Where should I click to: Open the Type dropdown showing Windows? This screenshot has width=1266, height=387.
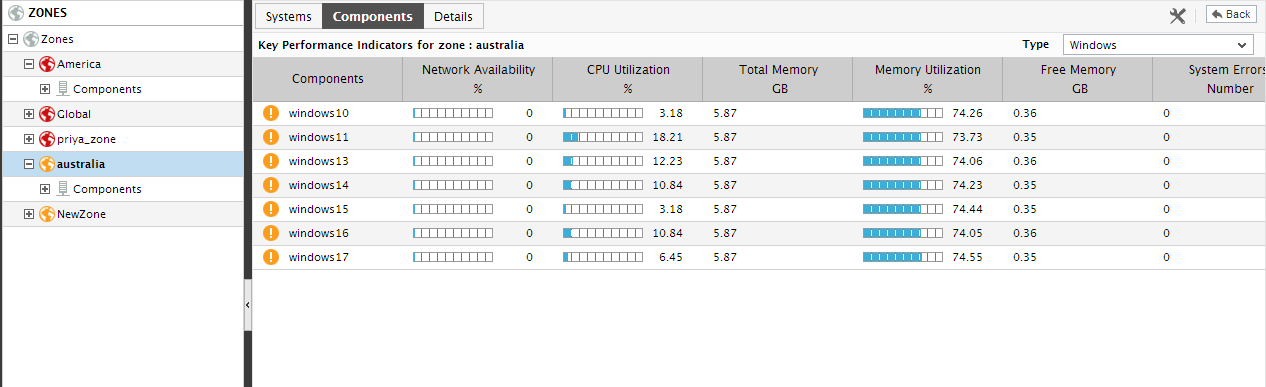(x=1157, y=45)
